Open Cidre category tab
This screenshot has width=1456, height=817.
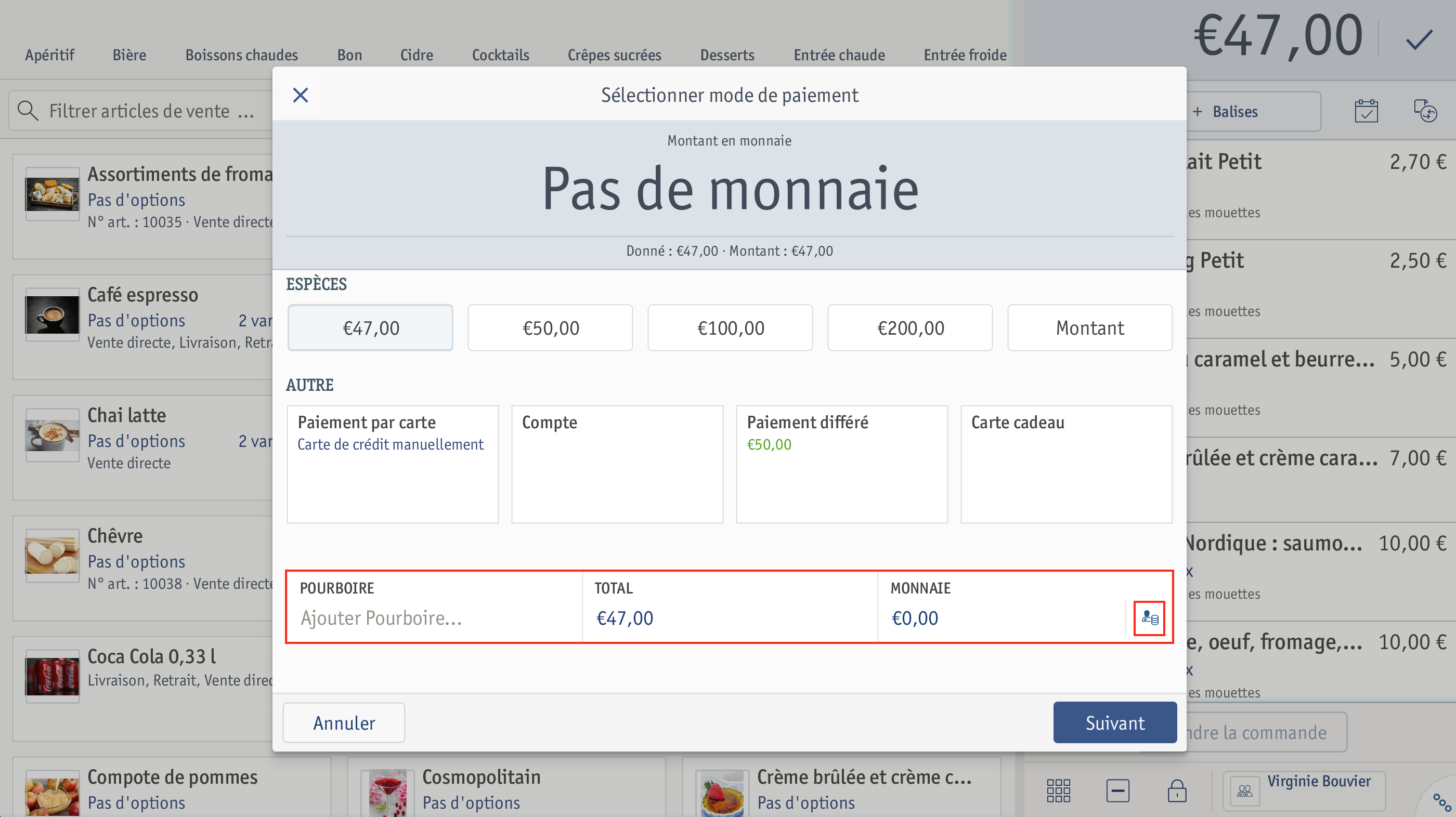(x=417, y=55)
